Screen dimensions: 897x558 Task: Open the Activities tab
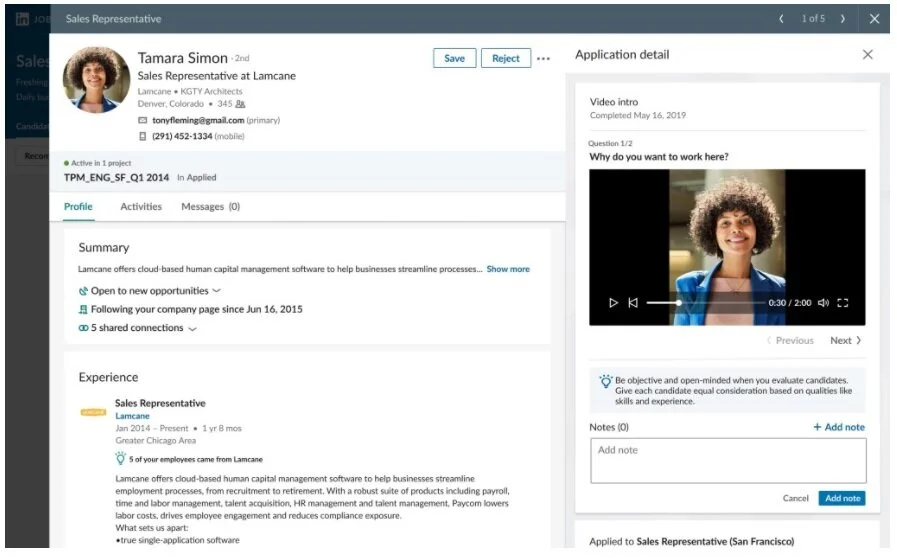(141, 207)
